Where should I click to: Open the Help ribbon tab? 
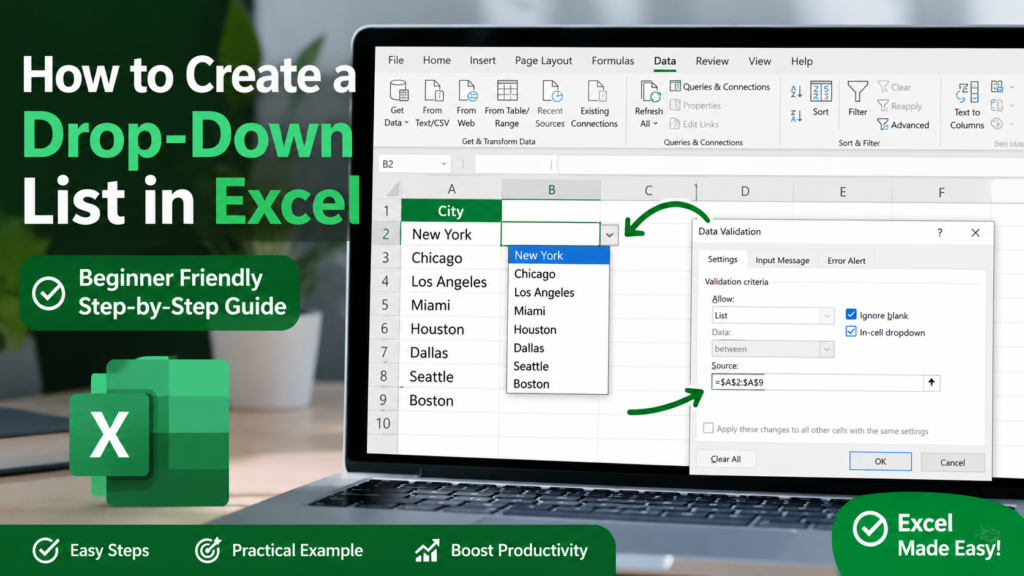pos(802,61)
